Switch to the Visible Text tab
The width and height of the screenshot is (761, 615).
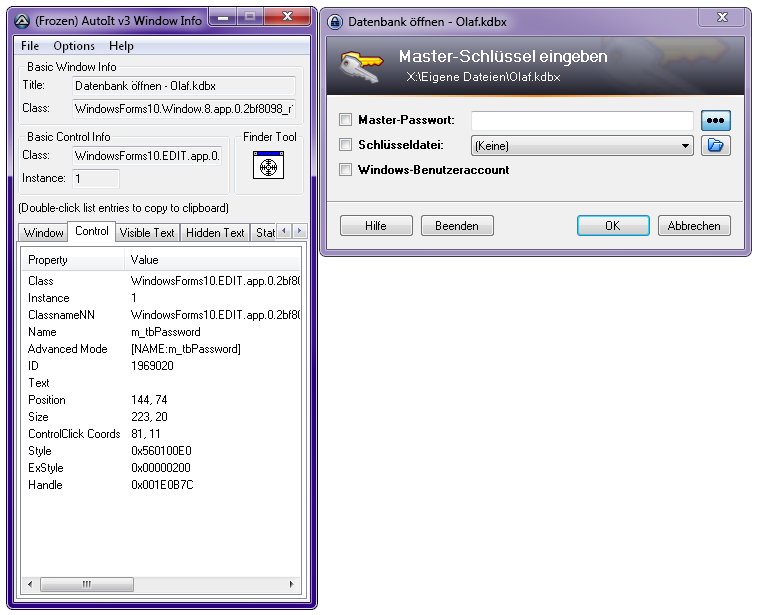coord(147,233)
